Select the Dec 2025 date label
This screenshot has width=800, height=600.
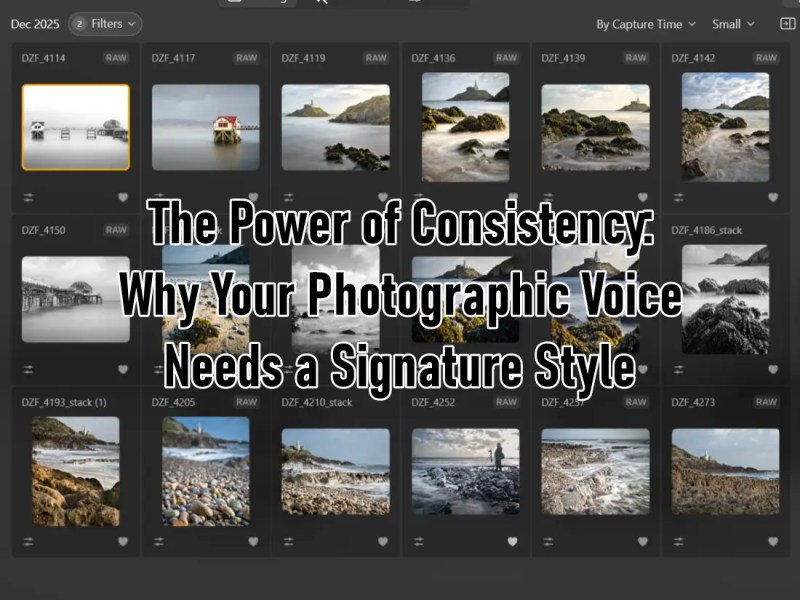click(x=35, y=24)
